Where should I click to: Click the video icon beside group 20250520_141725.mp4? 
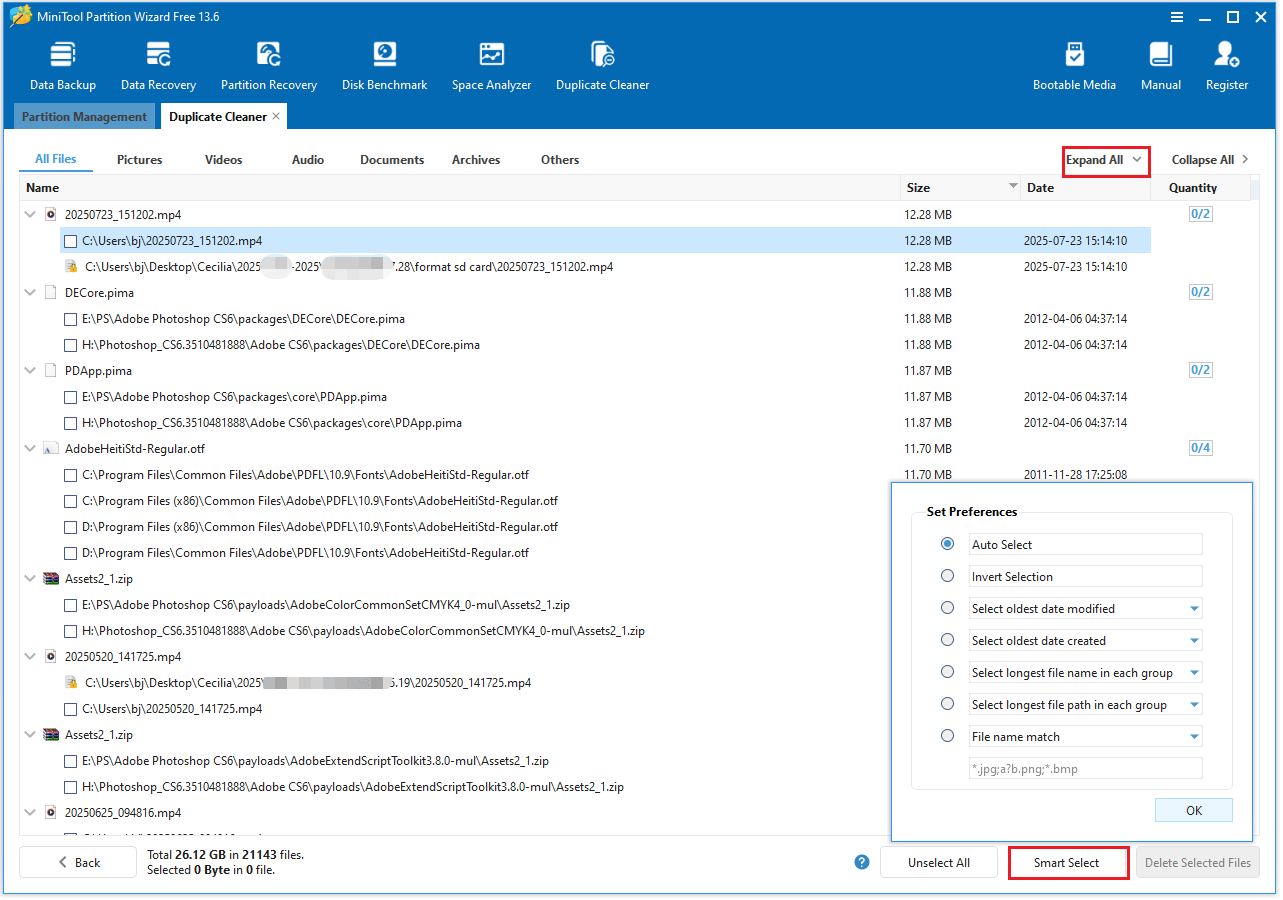[51, 657]
